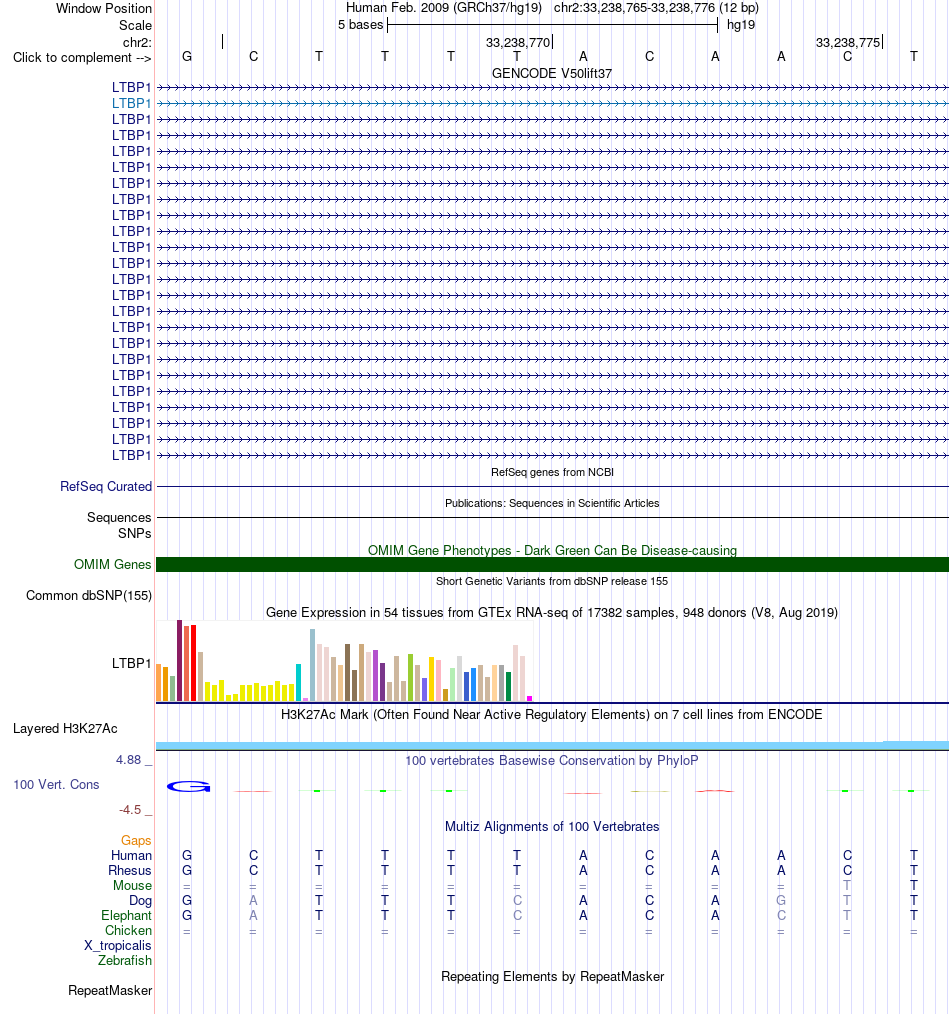Click the 'chr2:' ruler label

(x=137, y=43)
